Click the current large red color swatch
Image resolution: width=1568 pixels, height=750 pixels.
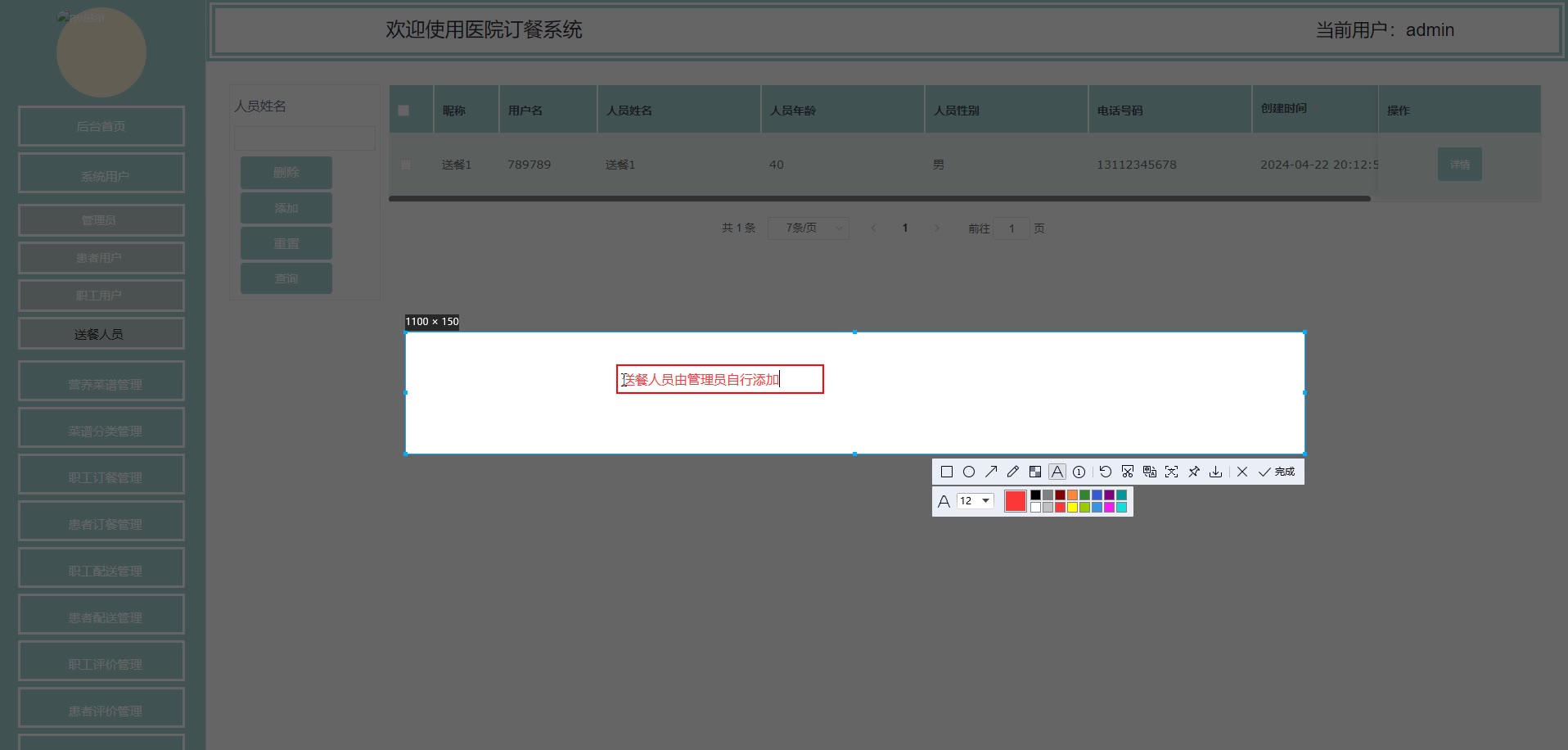coord(1016,501)
